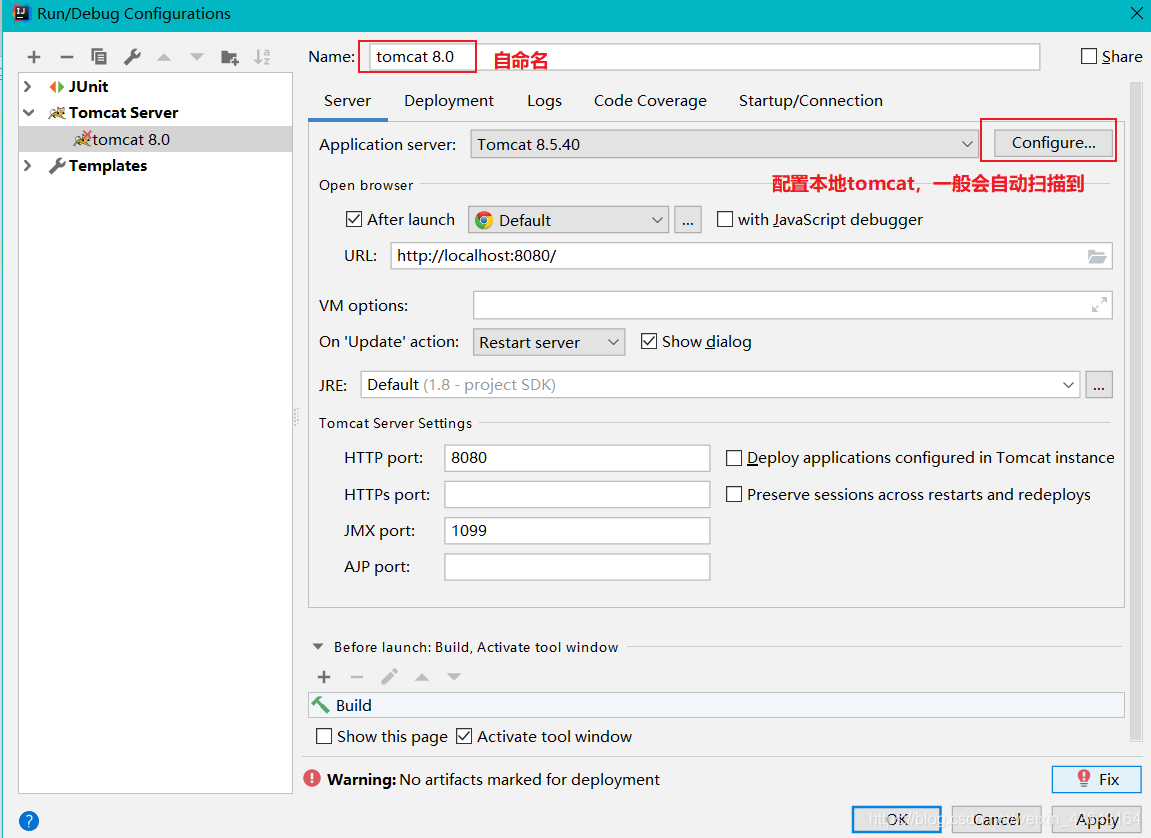The width and height of the screenshot is (1151, 838).
Task: Add a new run configuration with plus icon
Action: (x=34, y=57)
